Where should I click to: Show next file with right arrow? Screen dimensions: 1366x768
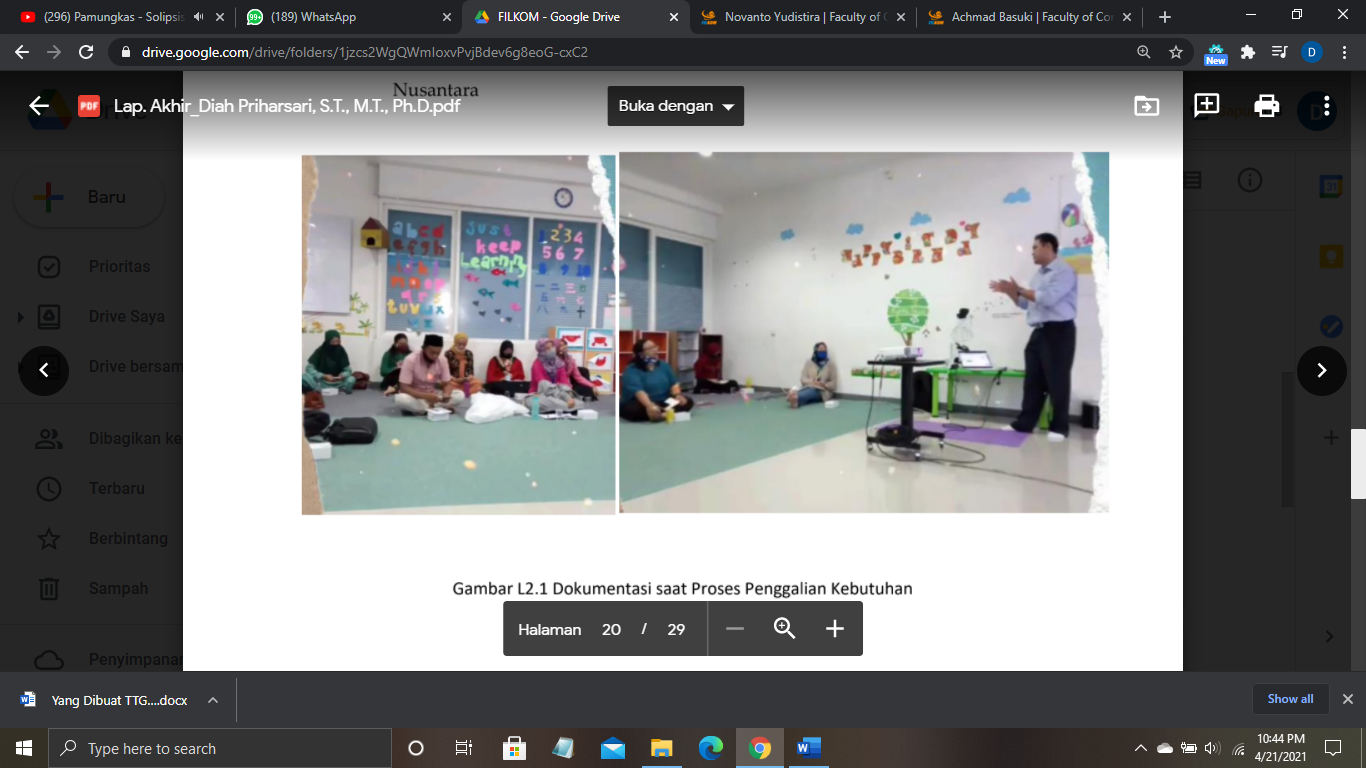pos(1322,370)
